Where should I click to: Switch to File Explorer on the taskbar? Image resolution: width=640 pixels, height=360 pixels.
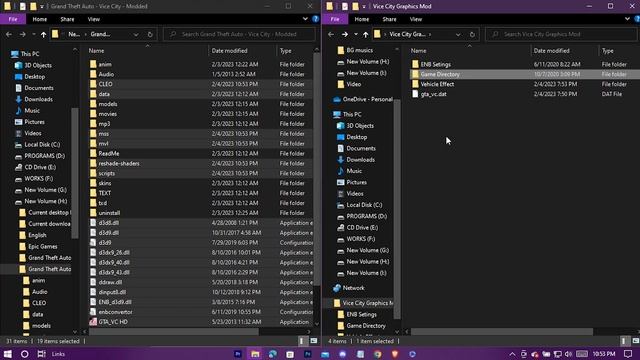click(255, 354)
